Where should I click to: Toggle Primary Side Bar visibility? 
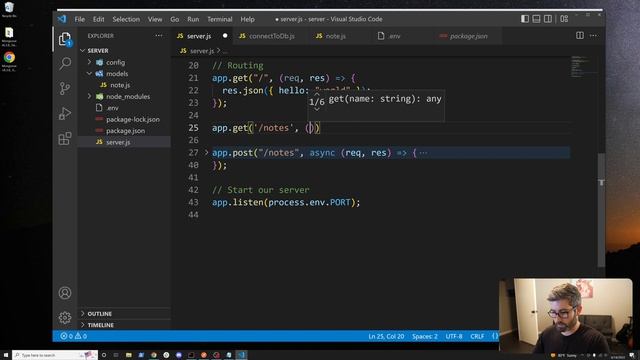pos(525,19)
